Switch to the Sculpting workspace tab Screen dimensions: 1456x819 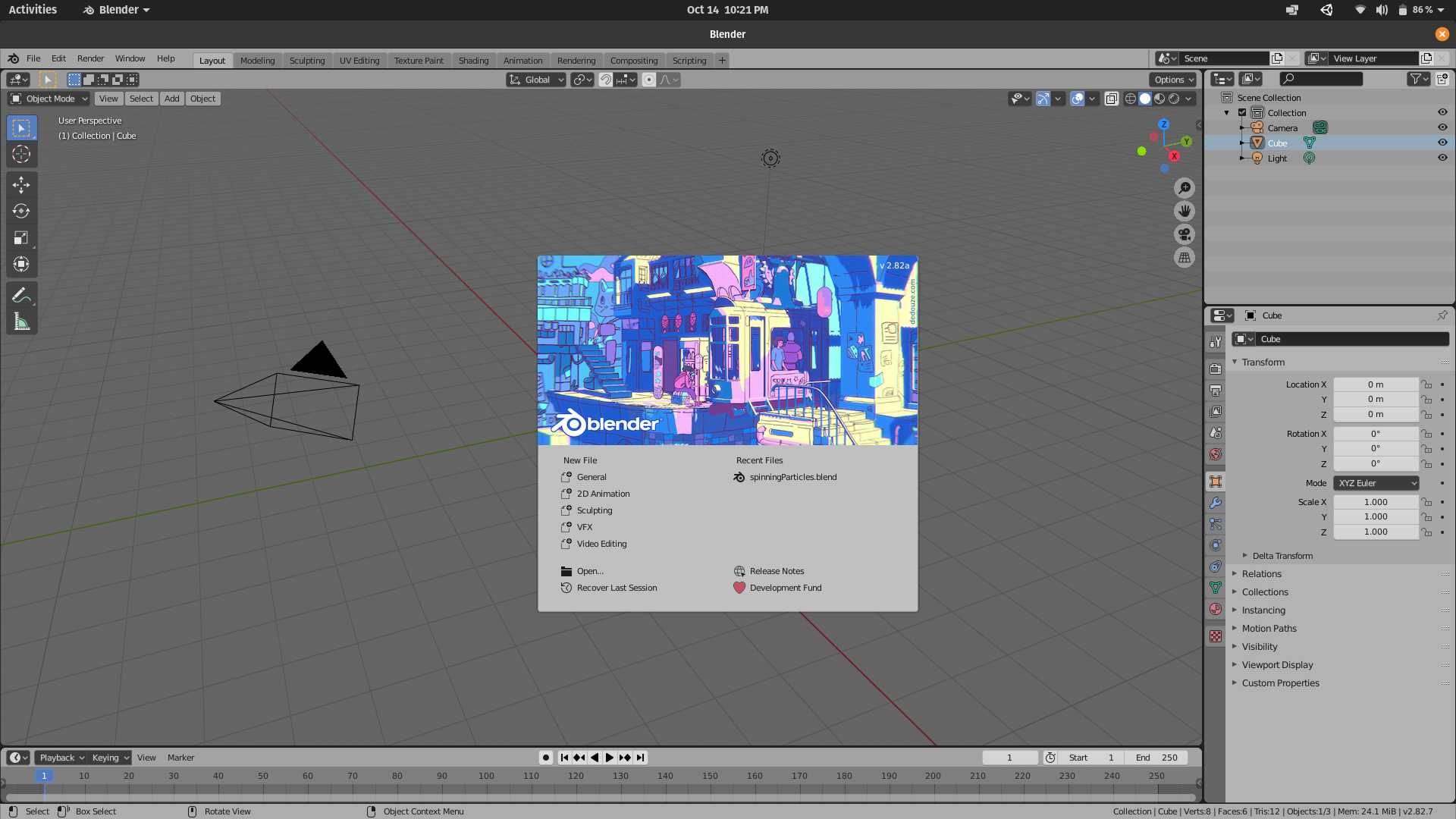(306, 61)
